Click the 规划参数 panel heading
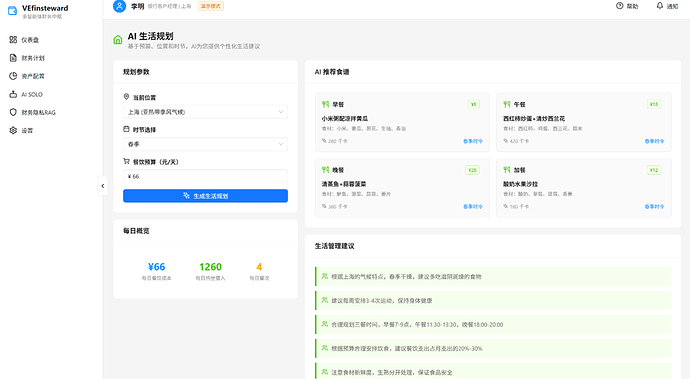The height and width of the screenshot is (381, 690). 136,72
